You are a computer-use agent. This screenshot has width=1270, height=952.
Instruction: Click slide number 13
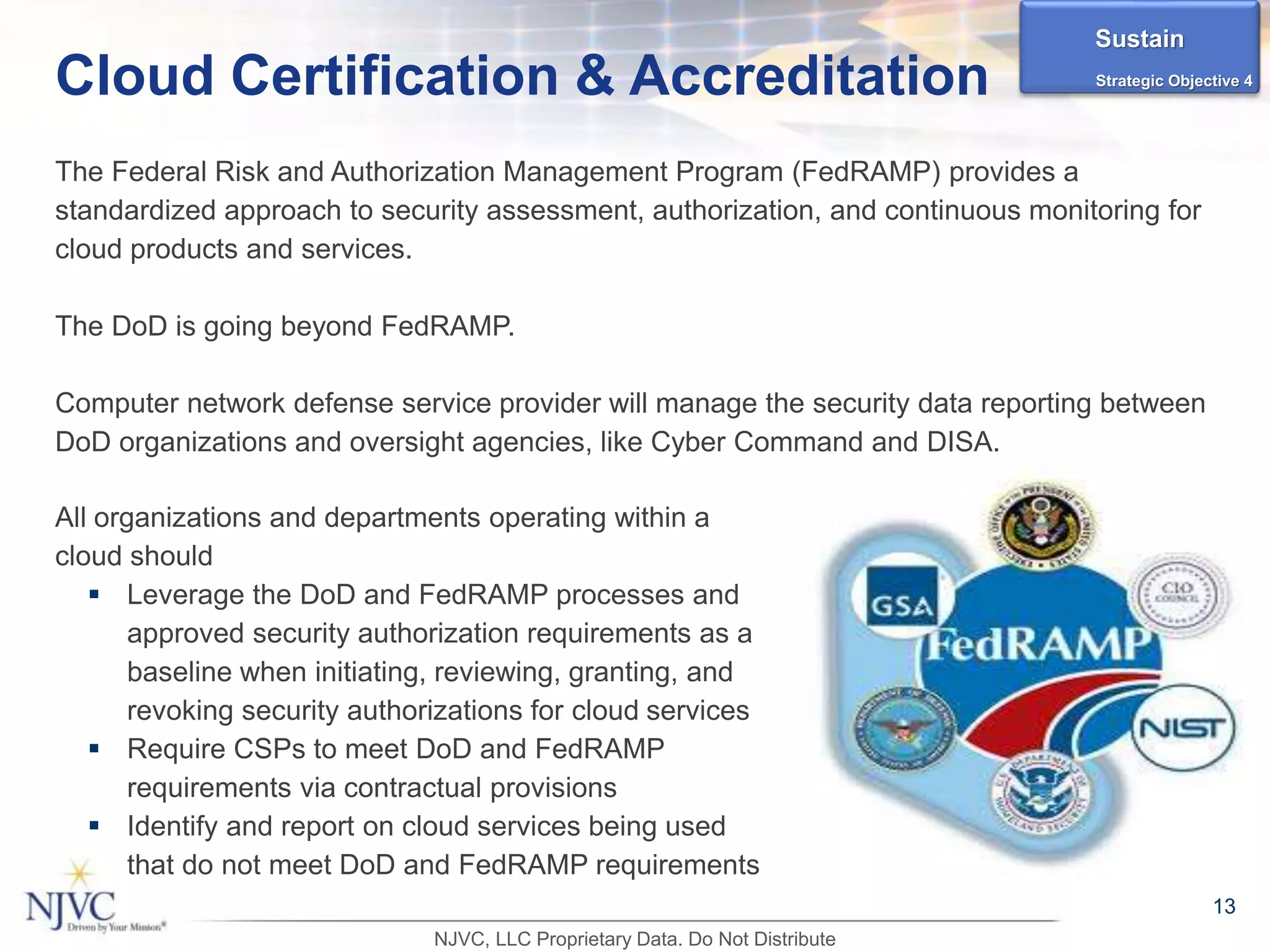[1224, 906]
